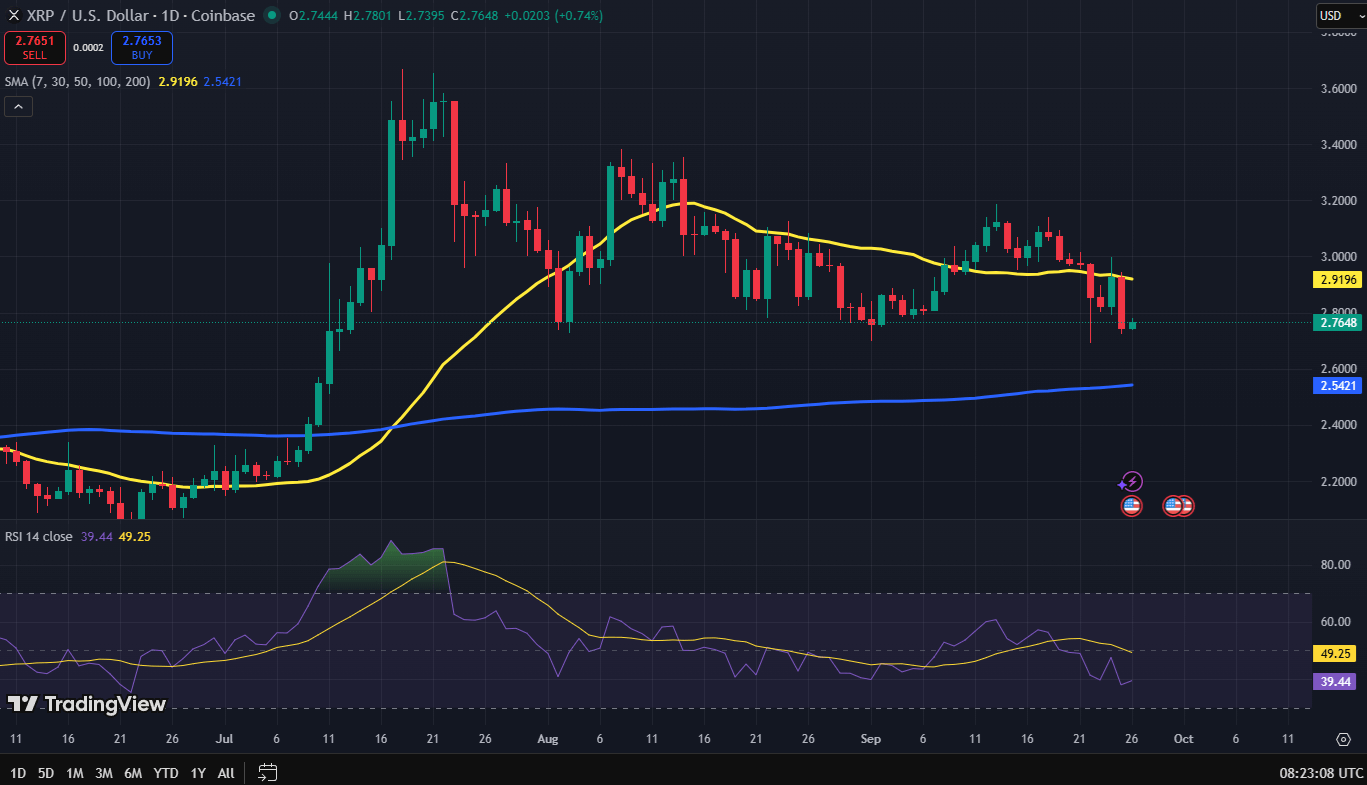The height and width of the screenshot is (785, 1367).
Task: Click the yellow 2.9196 price label on the scale
Action: click(1337, 280)
